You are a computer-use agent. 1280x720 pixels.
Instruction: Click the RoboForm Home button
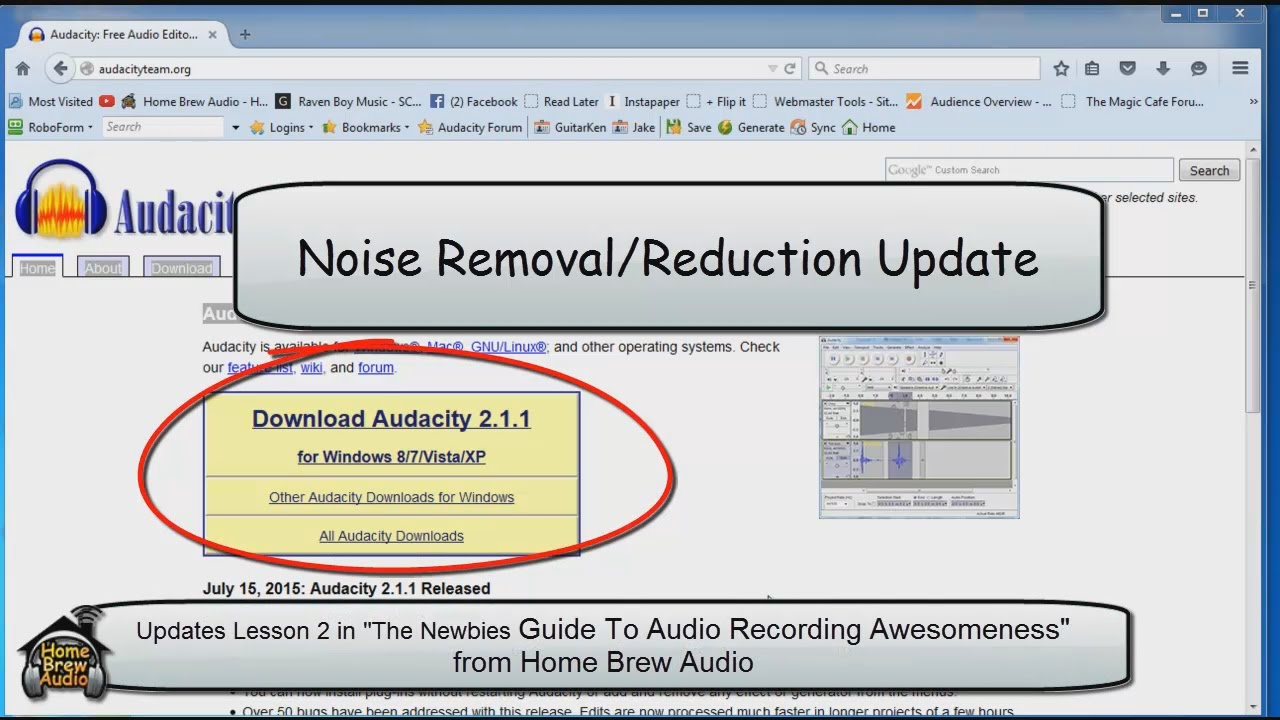(x=869, y=127)
